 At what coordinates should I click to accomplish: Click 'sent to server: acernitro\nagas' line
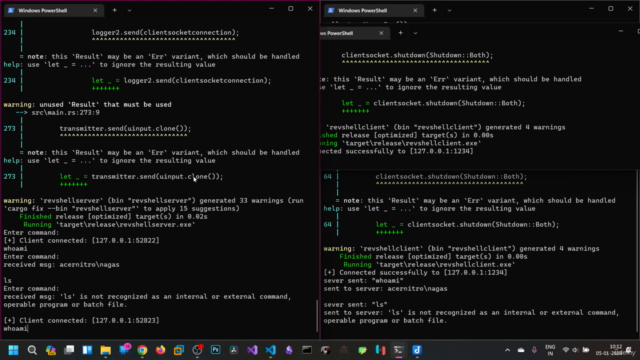click(385, 289)
